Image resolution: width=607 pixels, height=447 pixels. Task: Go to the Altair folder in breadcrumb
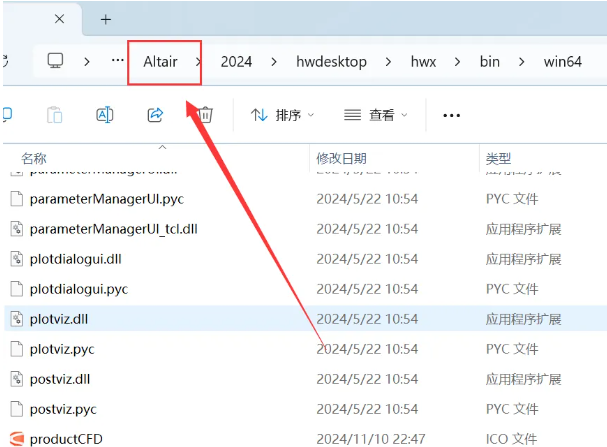click(x=160, y=62)
